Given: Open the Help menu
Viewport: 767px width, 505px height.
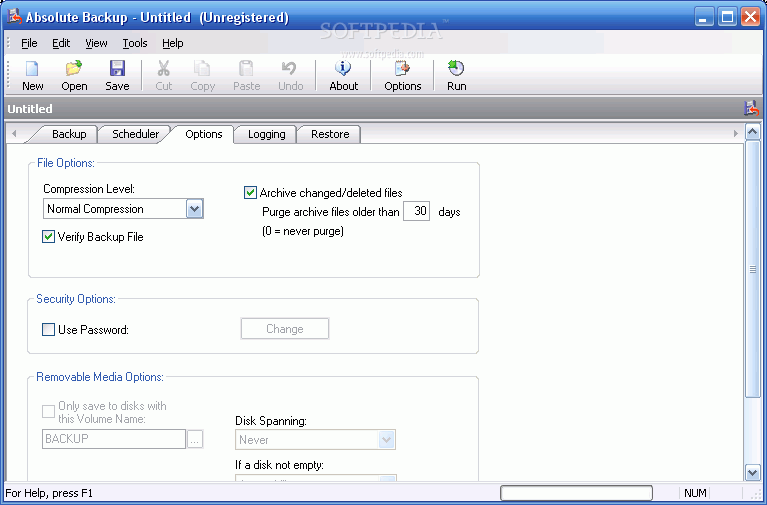Looking at the screenshot, I should pos(173,43).
